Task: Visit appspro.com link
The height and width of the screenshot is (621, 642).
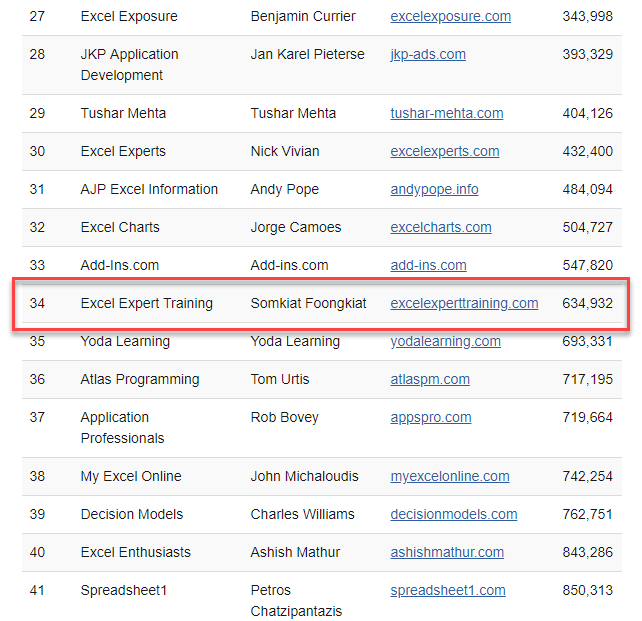Action: tap(431, 418)
